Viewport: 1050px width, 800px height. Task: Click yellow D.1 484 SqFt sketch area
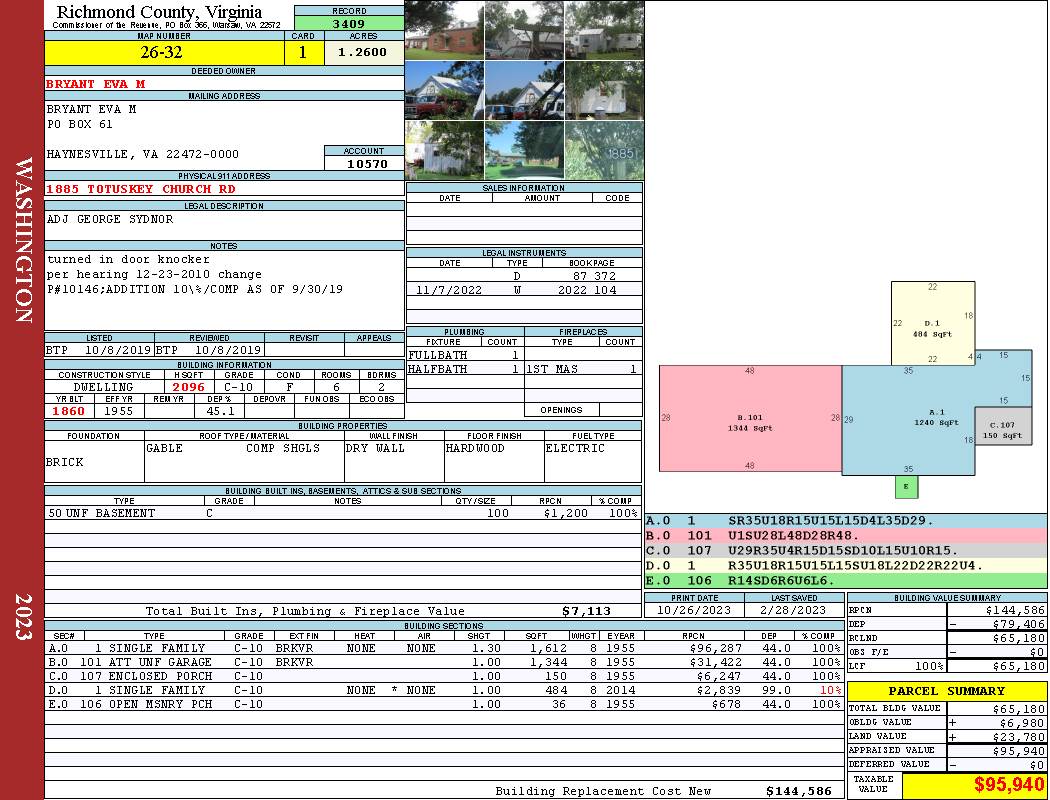coord(932,323)
